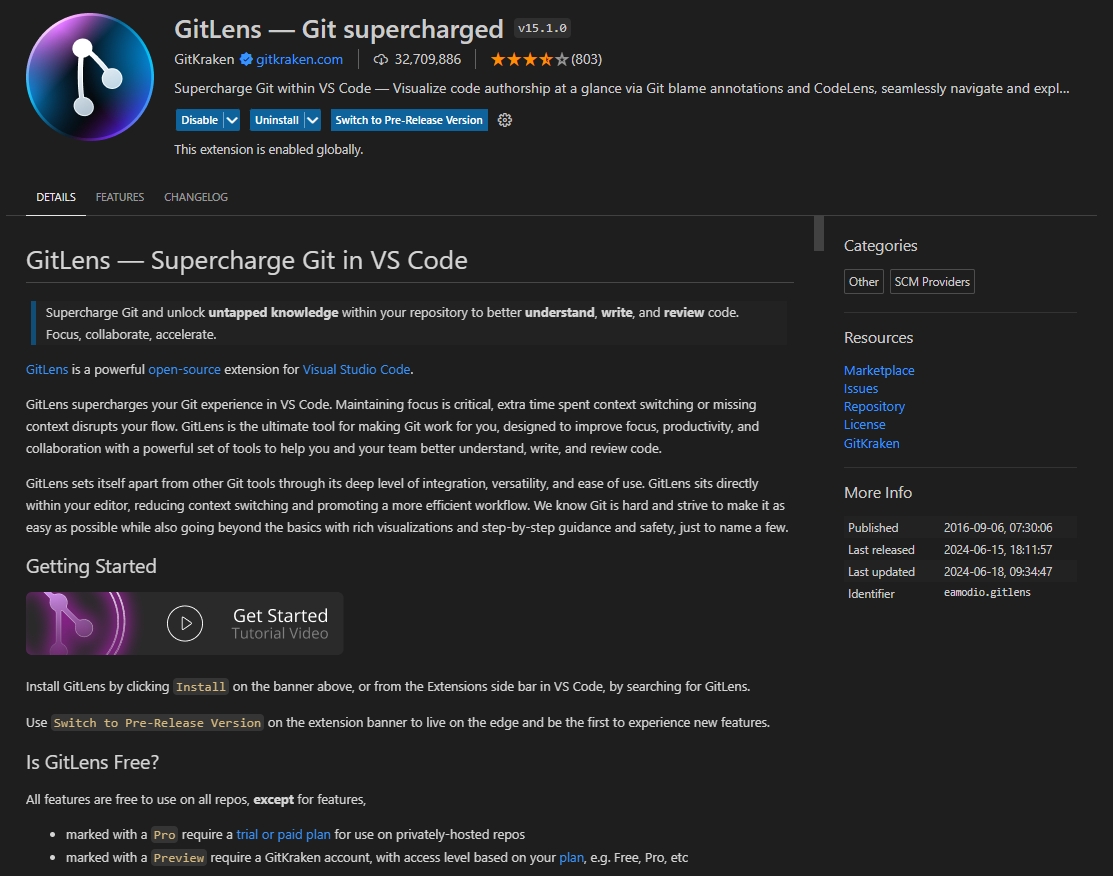Select the Other category tag
Viewport: 1113px width, 876px height.
(x=864, y=282)
